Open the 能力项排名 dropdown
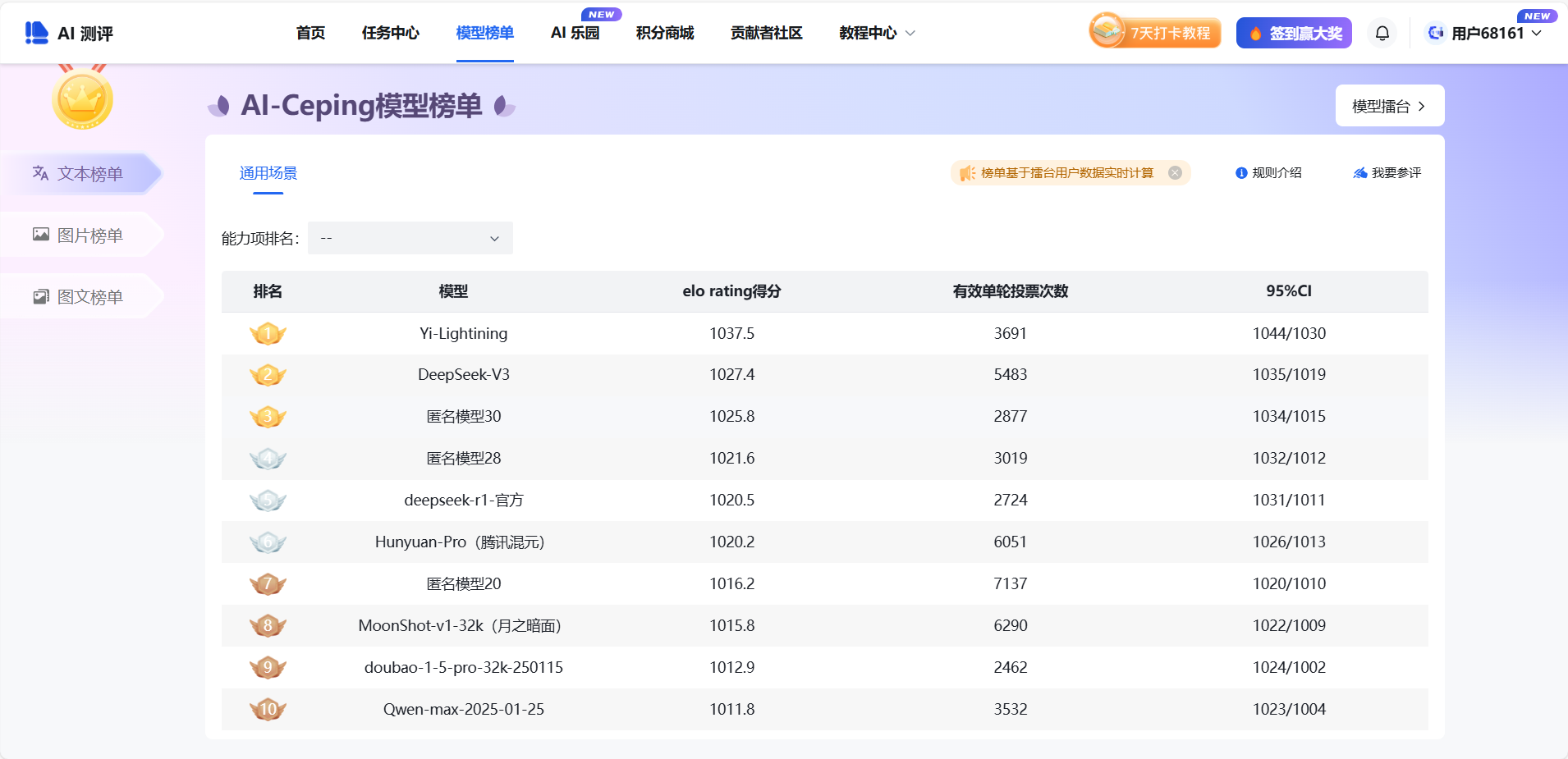 point(410,238)
